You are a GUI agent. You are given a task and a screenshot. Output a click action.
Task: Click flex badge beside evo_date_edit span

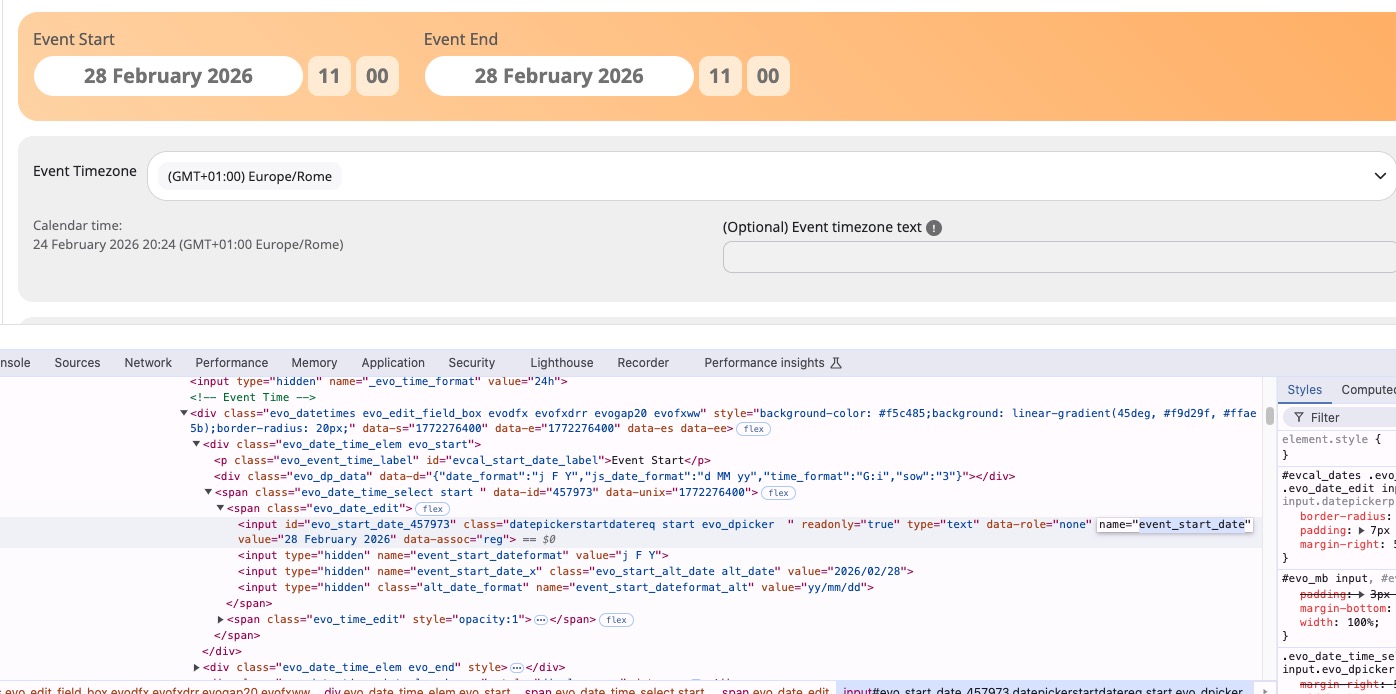tap(433, 509)
